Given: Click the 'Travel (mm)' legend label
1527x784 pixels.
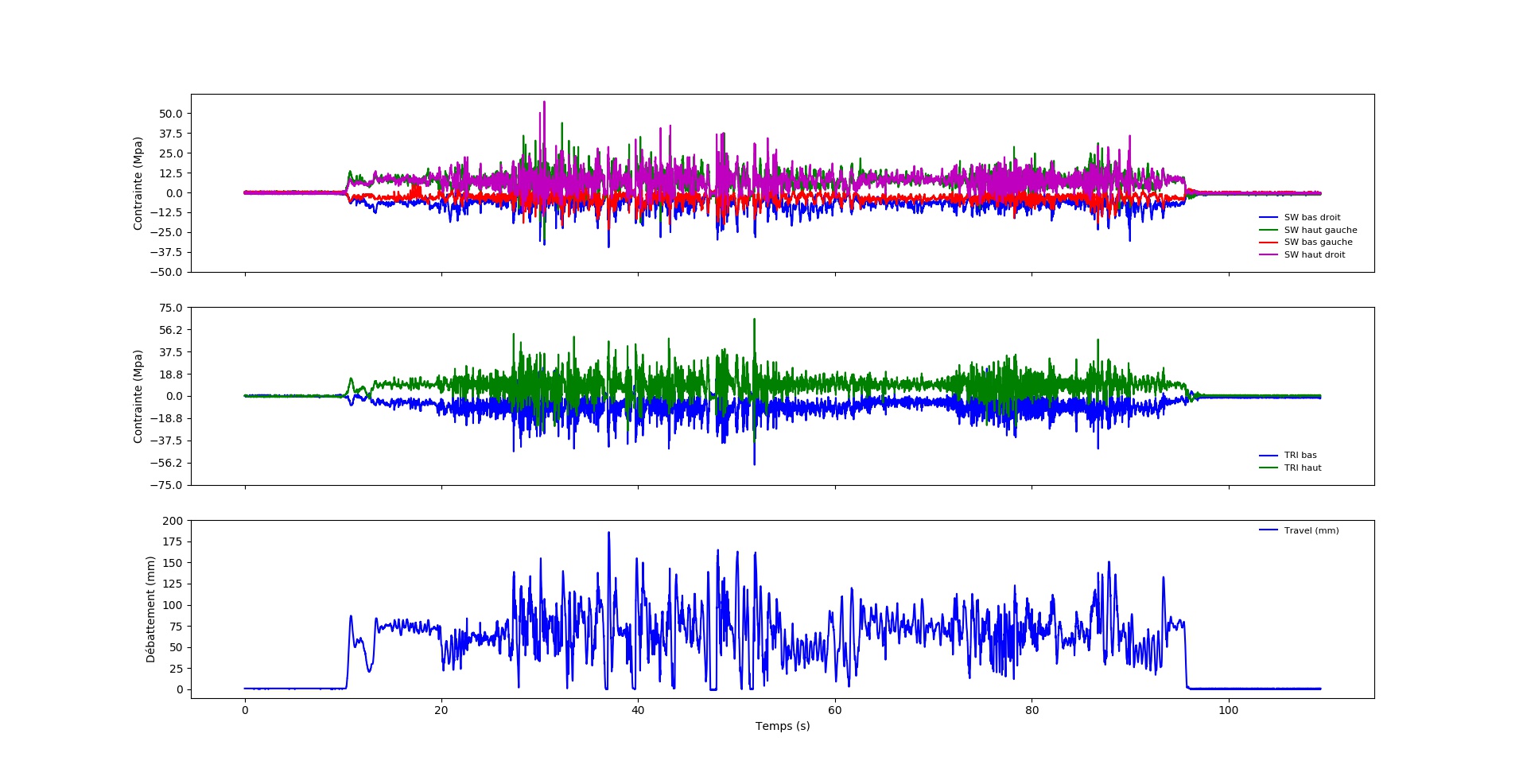Looking at the screenshot, I should 1311,530.
